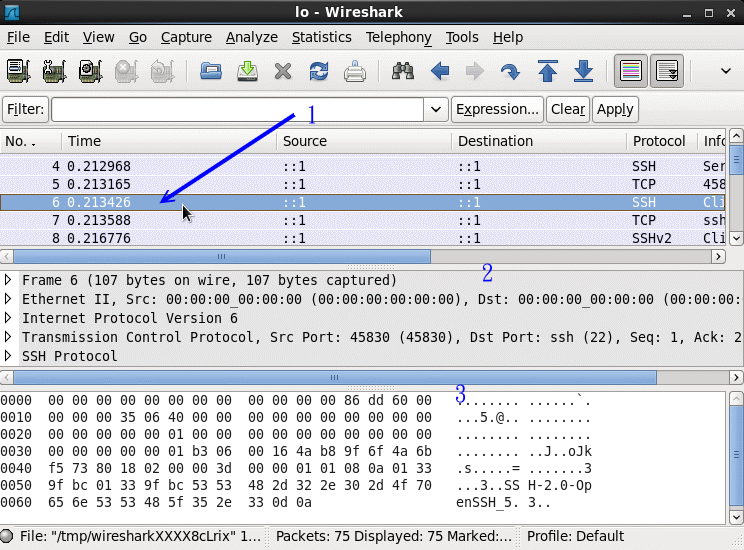Expand the Frame 6 tree node
Image resolution: width=744 pixels, height=550 pixels.
[9, 280]
